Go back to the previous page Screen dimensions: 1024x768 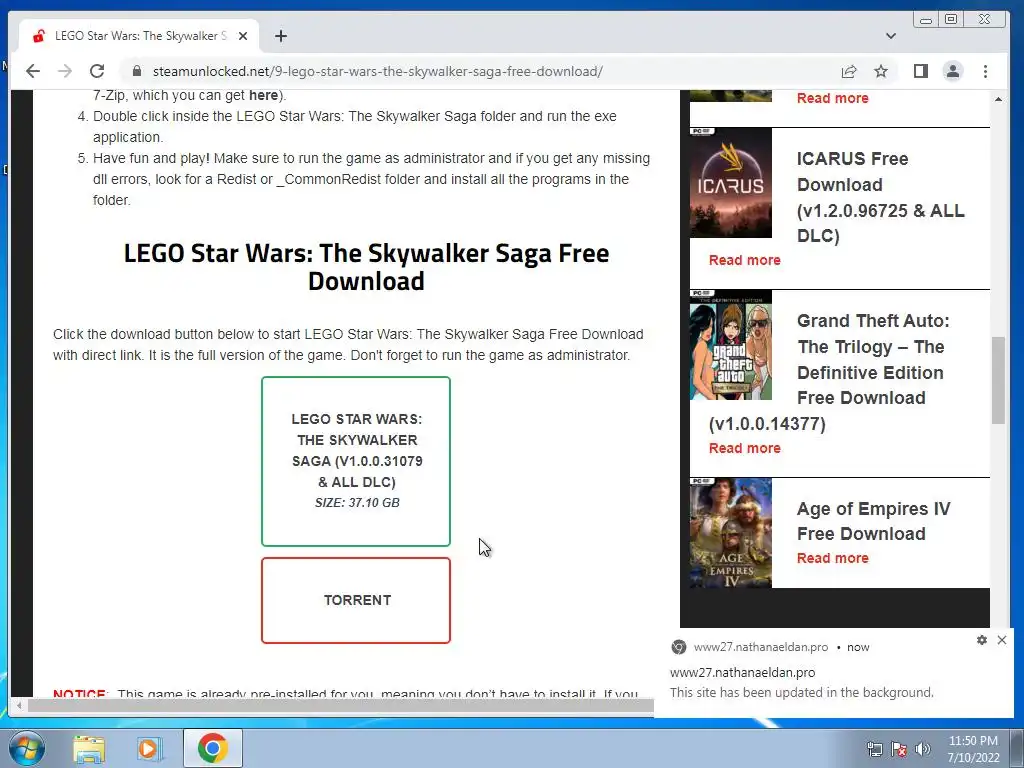point(33,71)
